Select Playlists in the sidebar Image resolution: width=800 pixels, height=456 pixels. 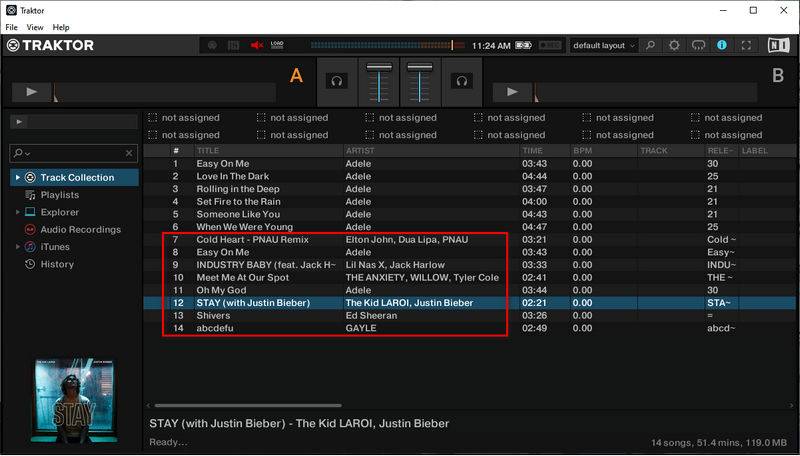click(x=60, y=195)
